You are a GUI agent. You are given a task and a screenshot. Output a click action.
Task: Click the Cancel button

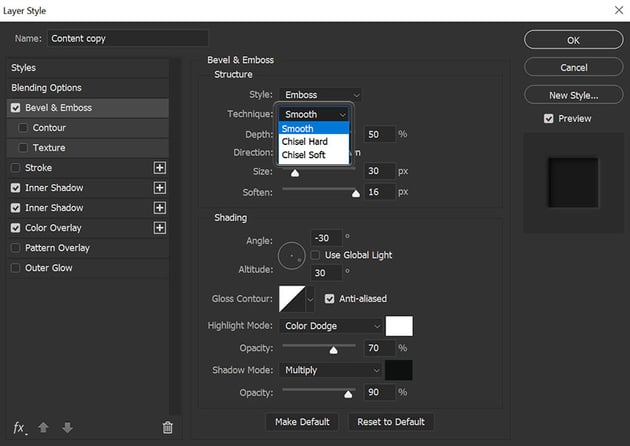pos(573,68)
